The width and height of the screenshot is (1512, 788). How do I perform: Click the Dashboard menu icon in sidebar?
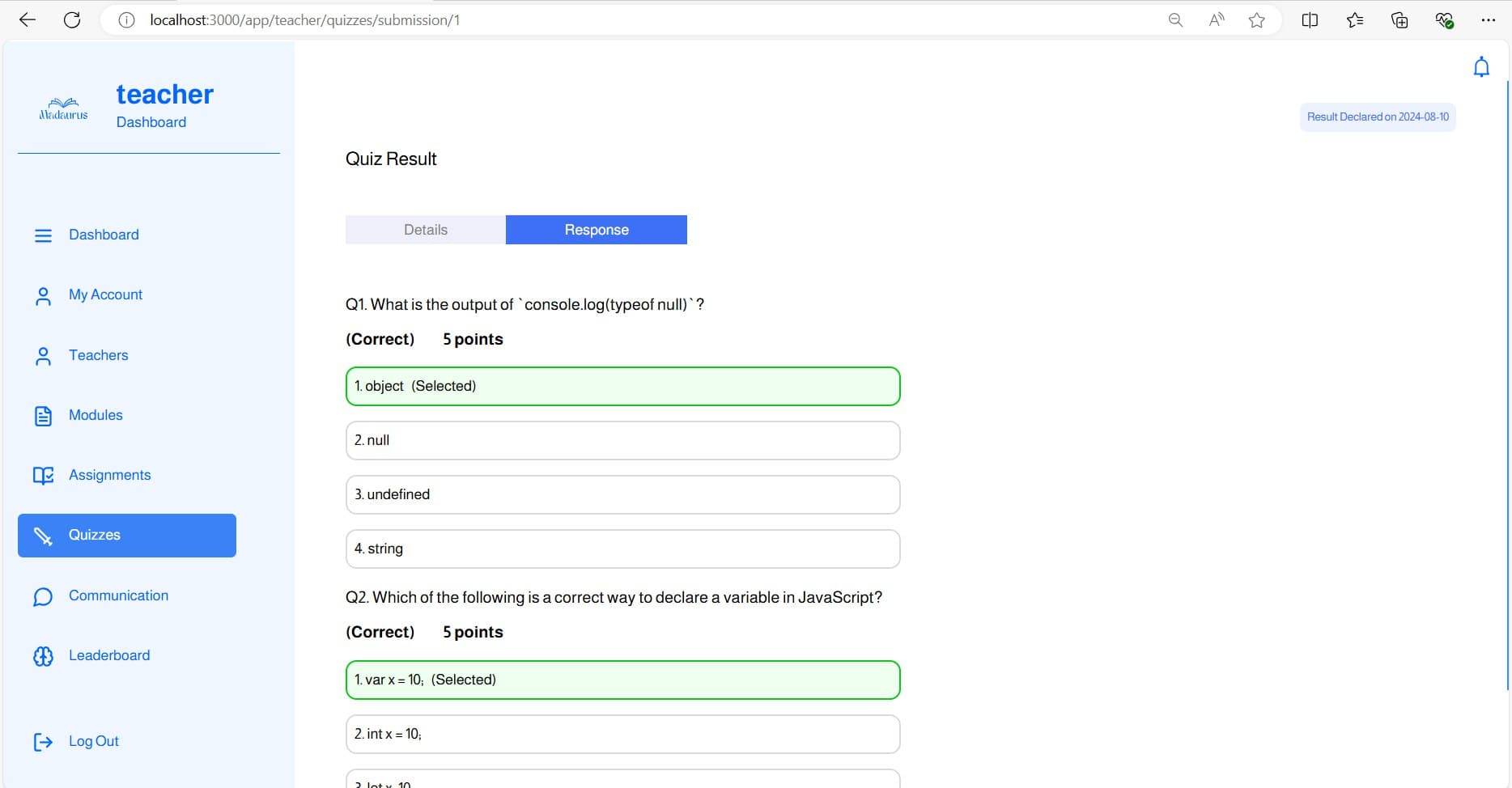pos(43,235)
